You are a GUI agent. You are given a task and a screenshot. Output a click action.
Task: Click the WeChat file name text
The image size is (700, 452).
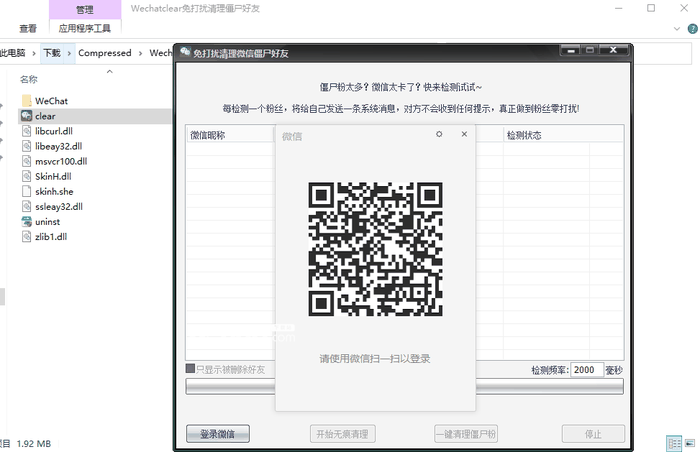tap(51, 101)
